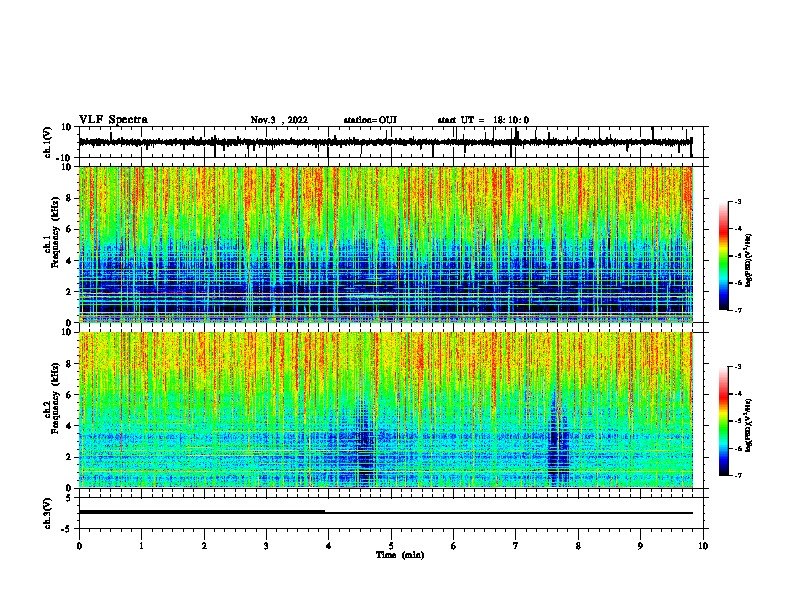Screen dimensions: 792x612
Task: Click the "-3" label on ch.1 colorbar
Action: [738, 201]
